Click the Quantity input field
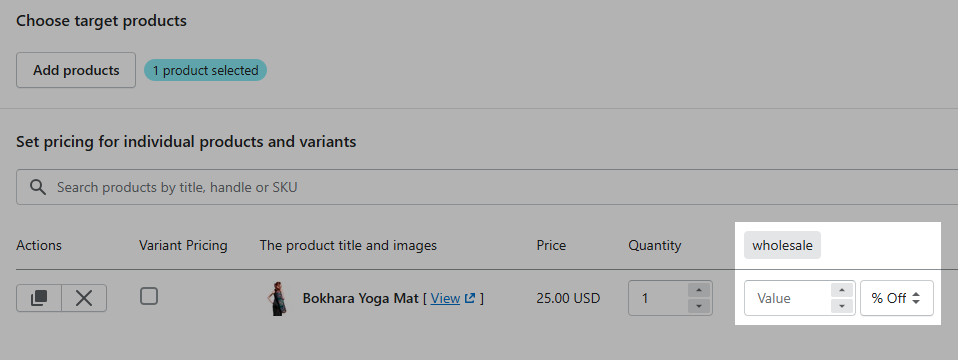This screenshot has width=958, height=360. point(658,298)
